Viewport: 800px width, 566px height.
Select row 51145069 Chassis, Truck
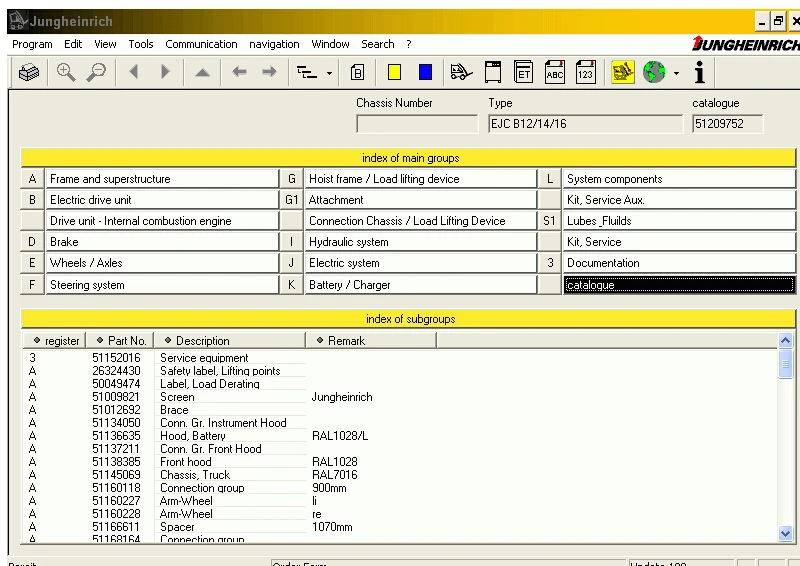coord(401,475)
